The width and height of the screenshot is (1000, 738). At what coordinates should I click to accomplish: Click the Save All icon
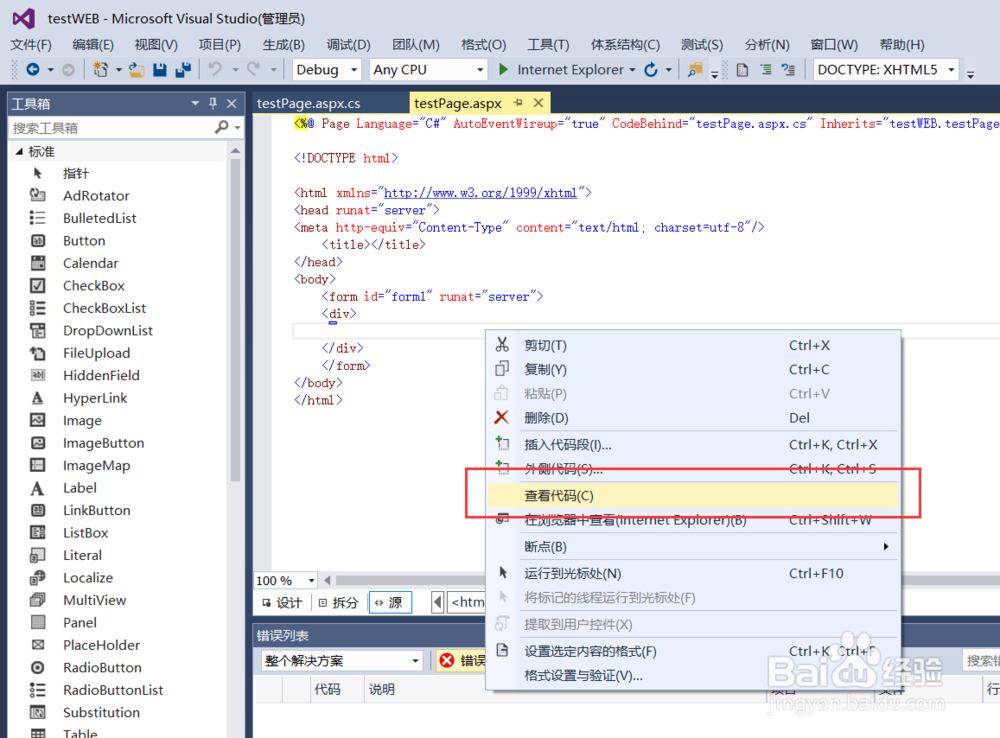(x=182, y=69)
